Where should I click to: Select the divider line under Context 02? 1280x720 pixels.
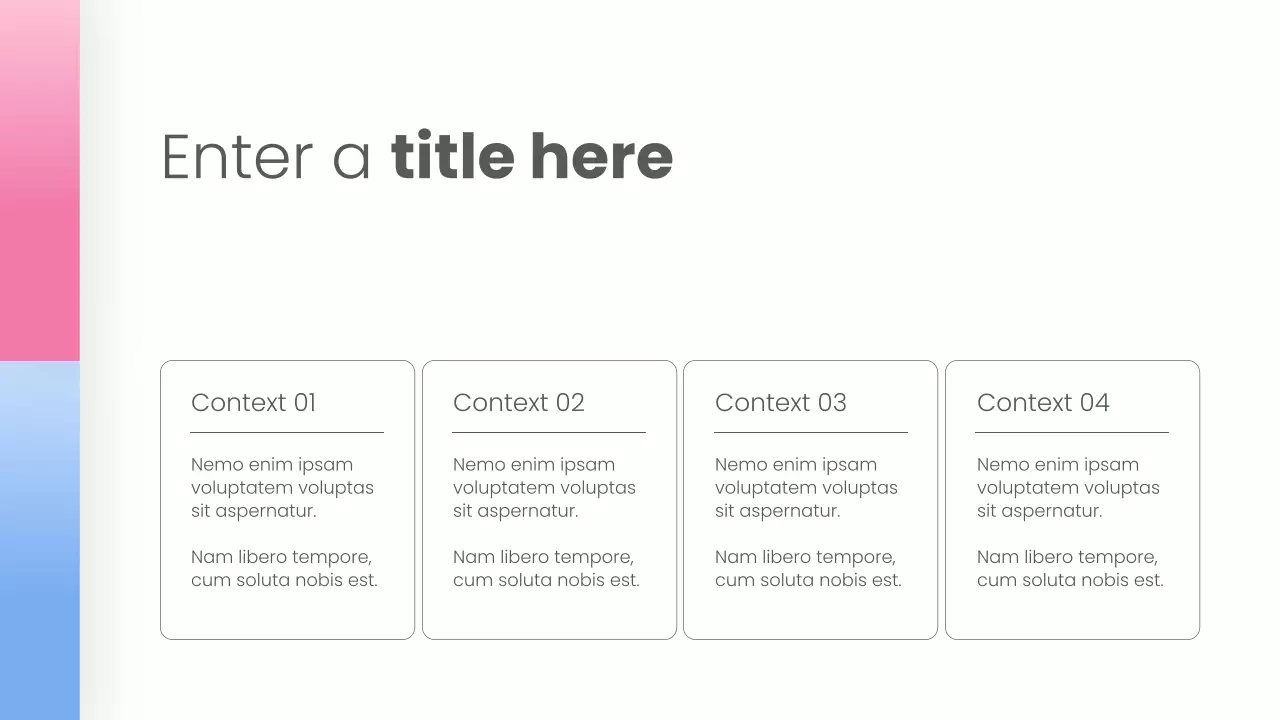pyautogui.click(x=549, y=433)
